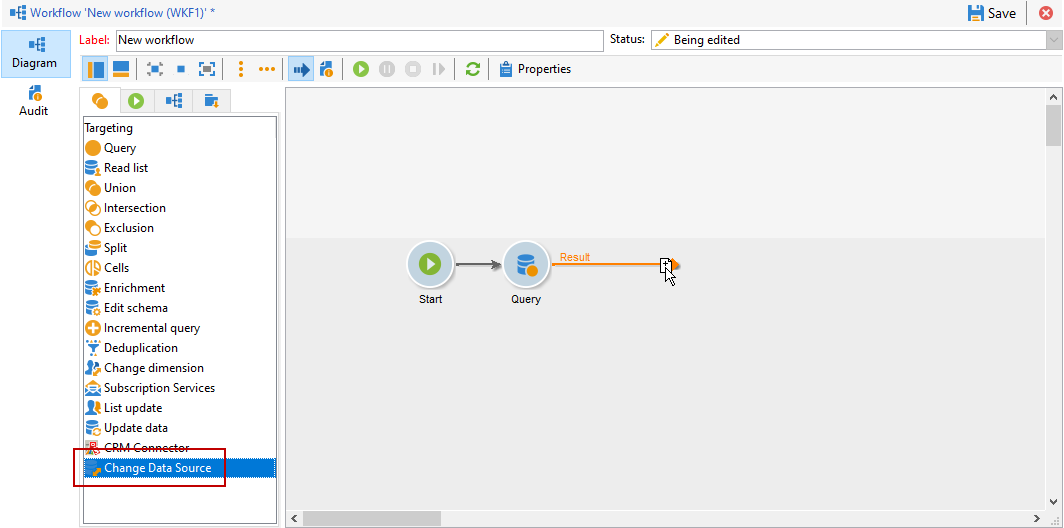
Task: Reset diagram zoom with the small square icon
Action: [181, 69]
